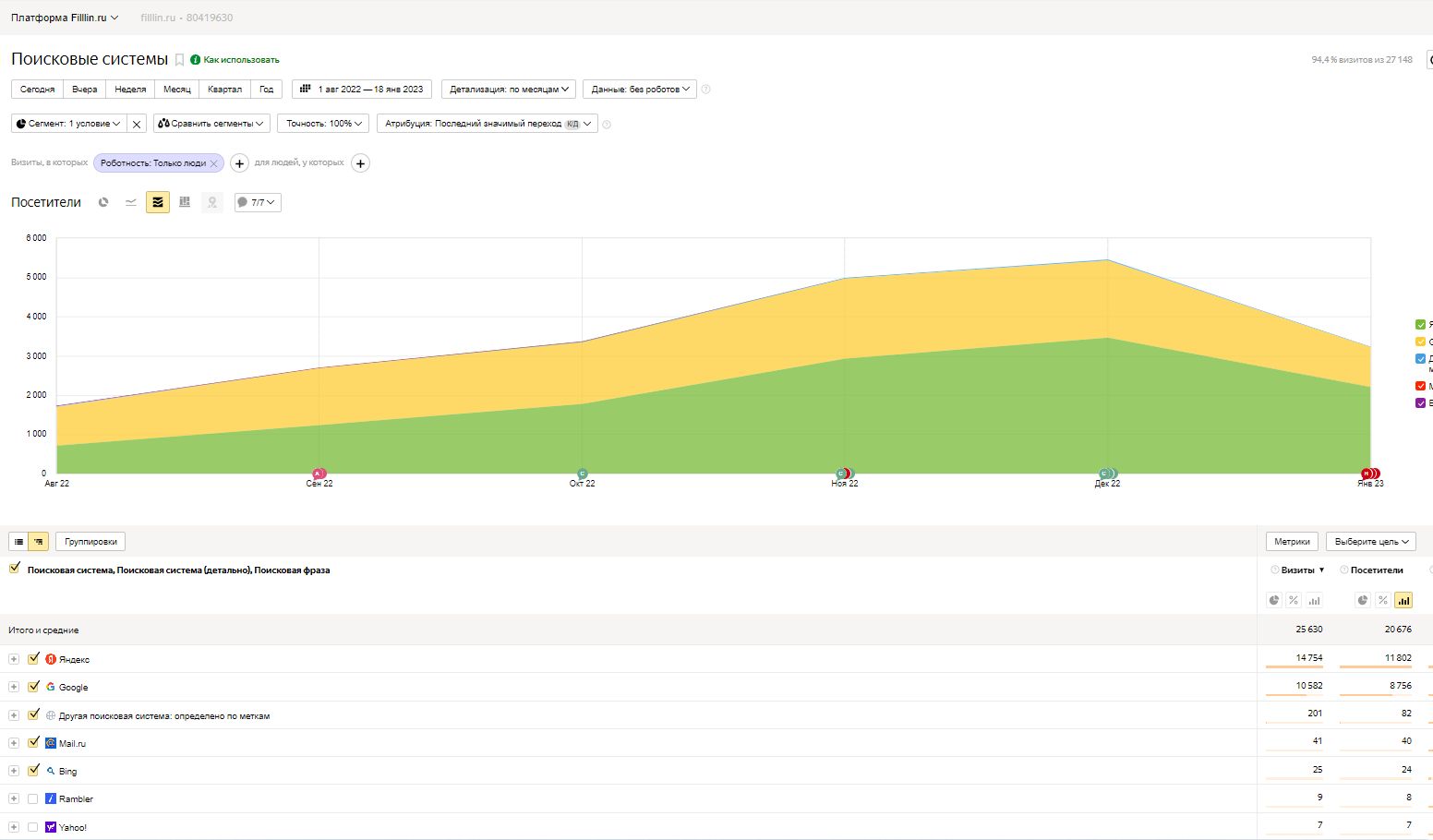This screenshot has height=840, width=1433.
Task: Open the Визиты metric help icon
Action: (x=1275, y=570)
